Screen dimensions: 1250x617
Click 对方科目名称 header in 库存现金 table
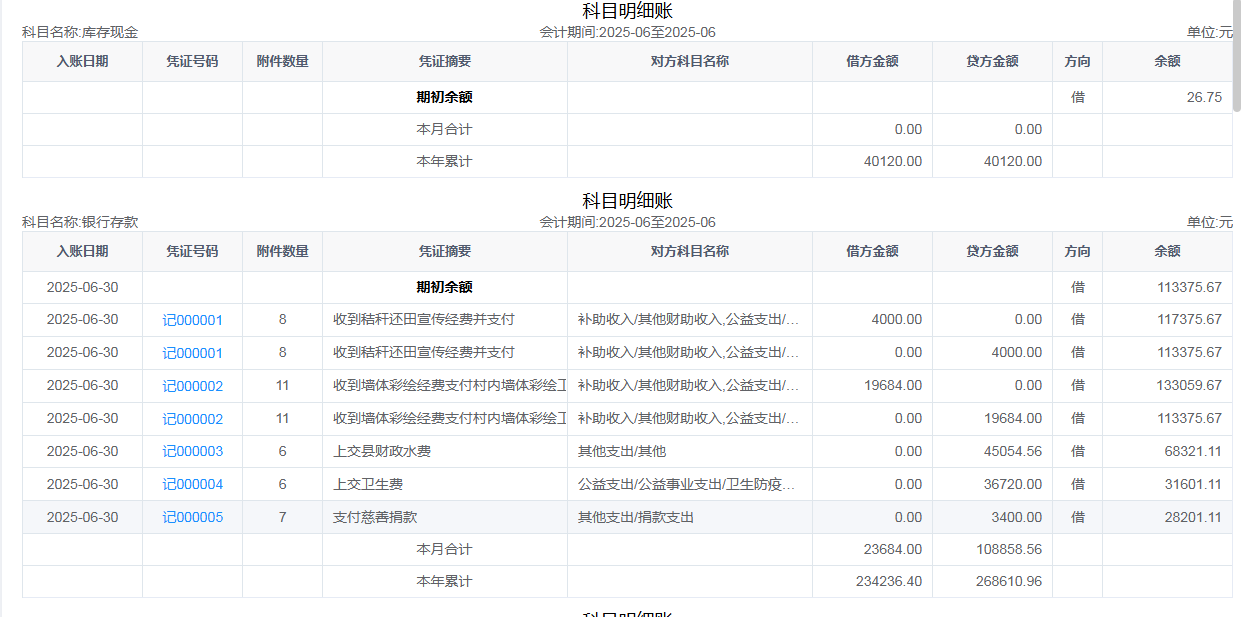coord(689,62)
